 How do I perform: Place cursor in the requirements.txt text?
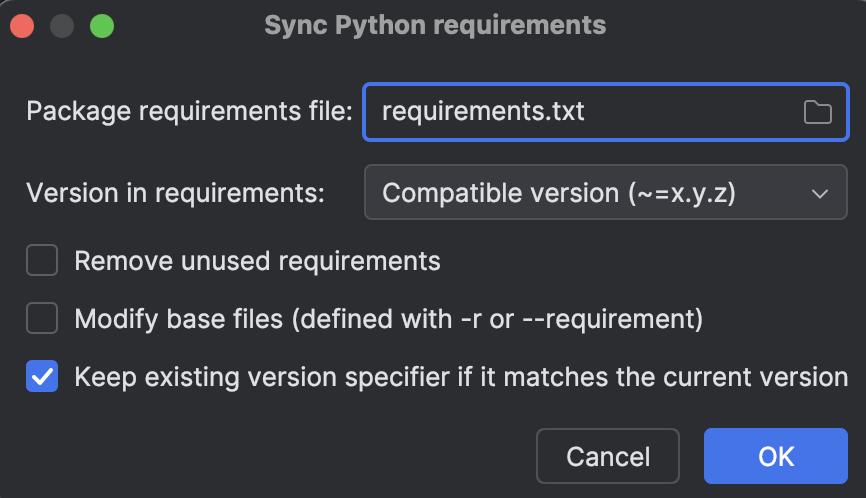(483, 112)
